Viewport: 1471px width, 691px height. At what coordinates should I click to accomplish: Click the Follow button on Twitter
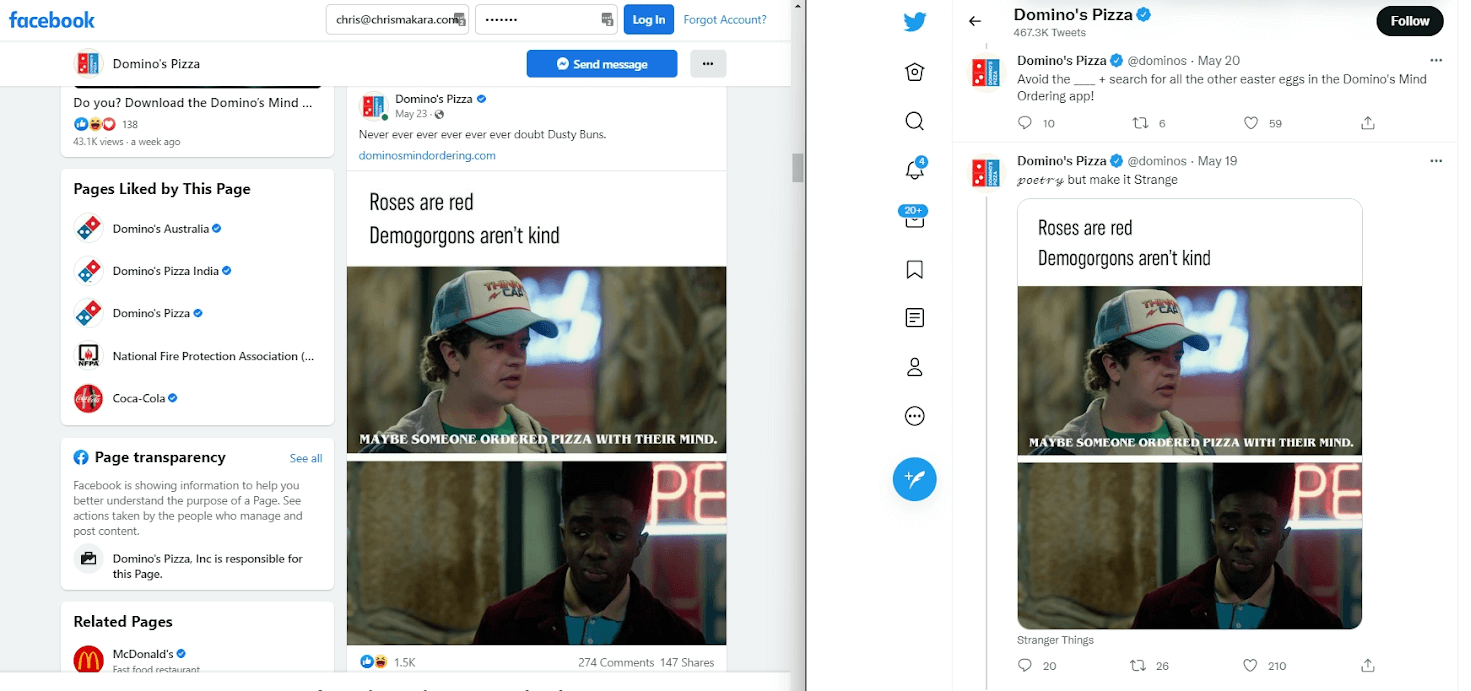(x=1410, y=21)
